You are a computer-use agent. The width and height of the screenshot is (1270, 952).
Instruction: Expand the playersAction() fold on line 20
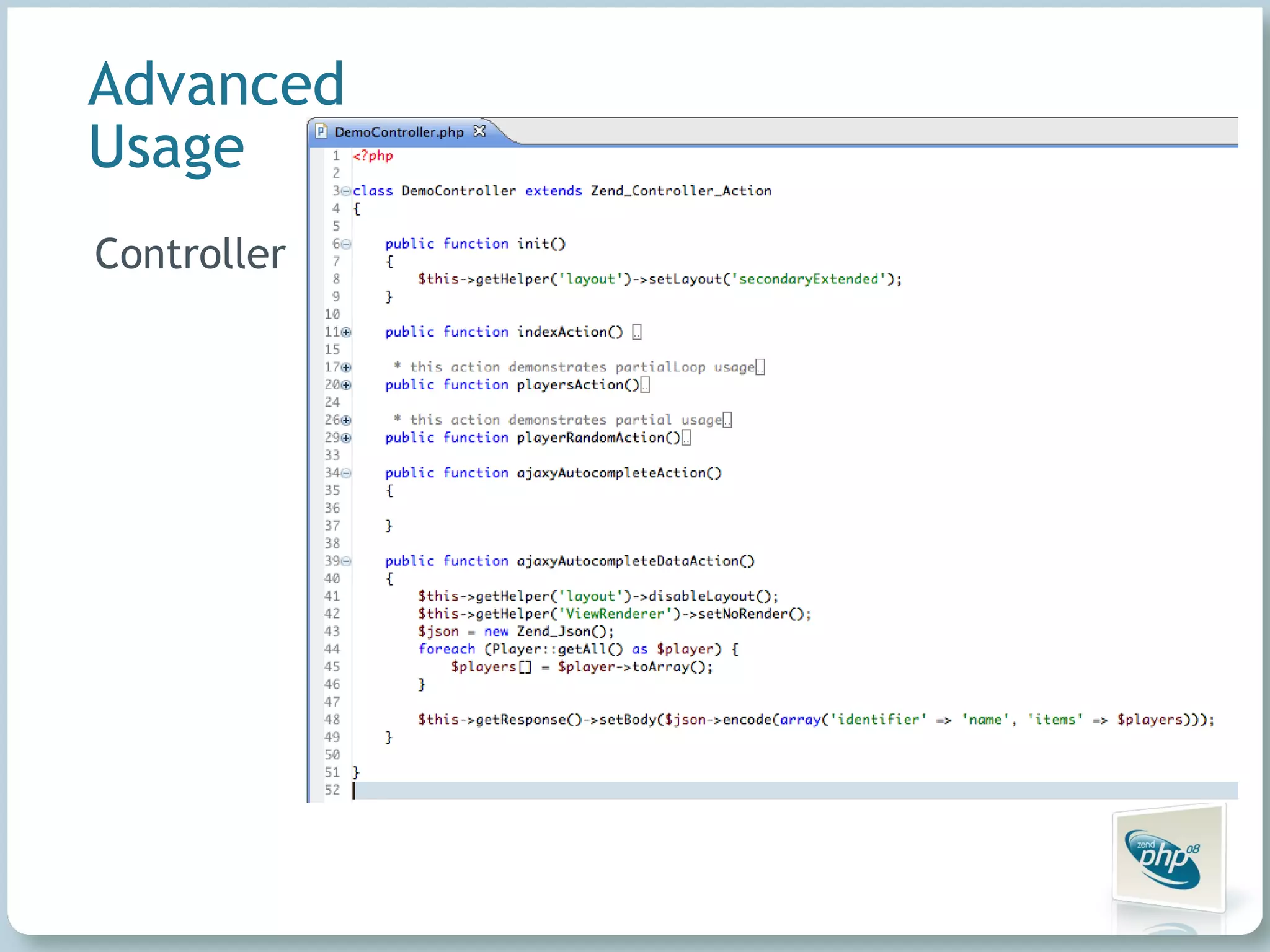(x=346, y=385)
